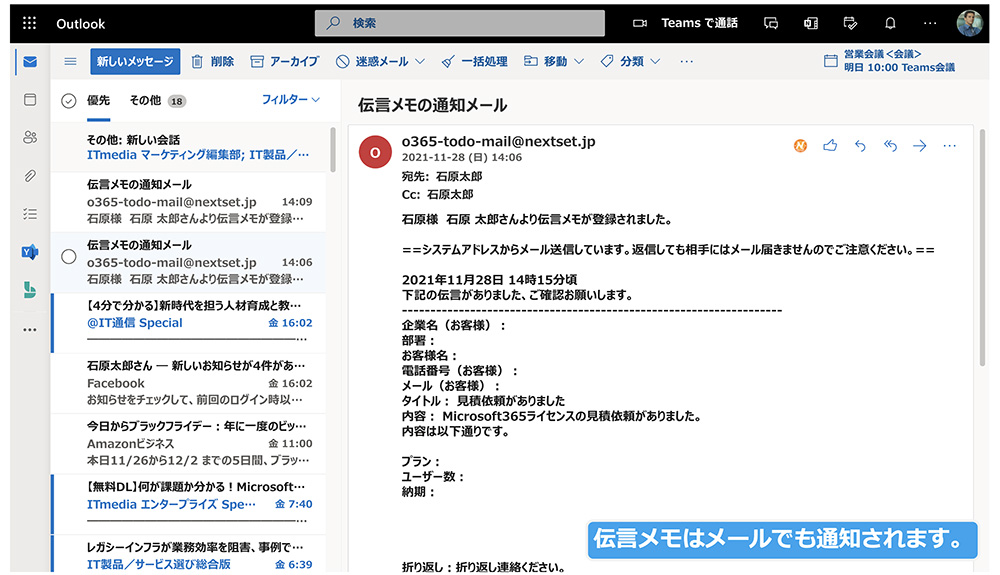Open the app launcher grid icon

tap(29, 24)
